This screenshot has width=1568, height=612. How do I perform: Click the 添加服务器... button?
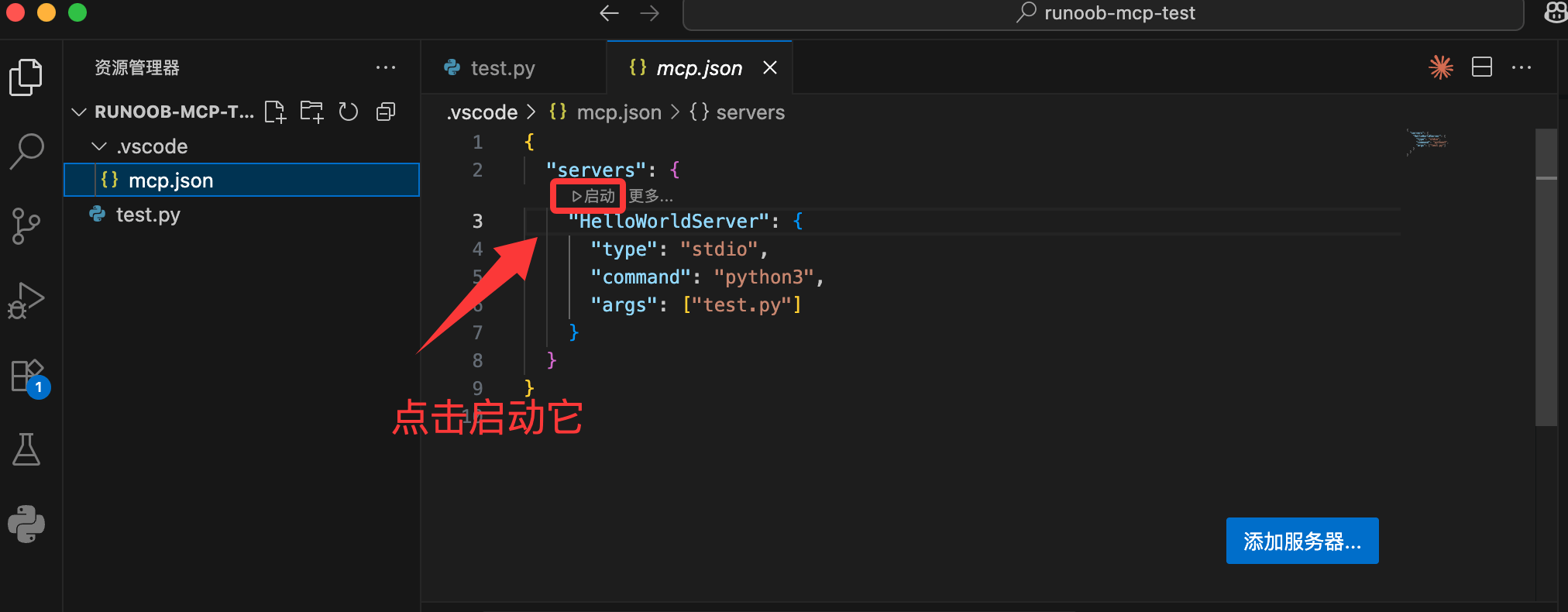coord(1302,541)
